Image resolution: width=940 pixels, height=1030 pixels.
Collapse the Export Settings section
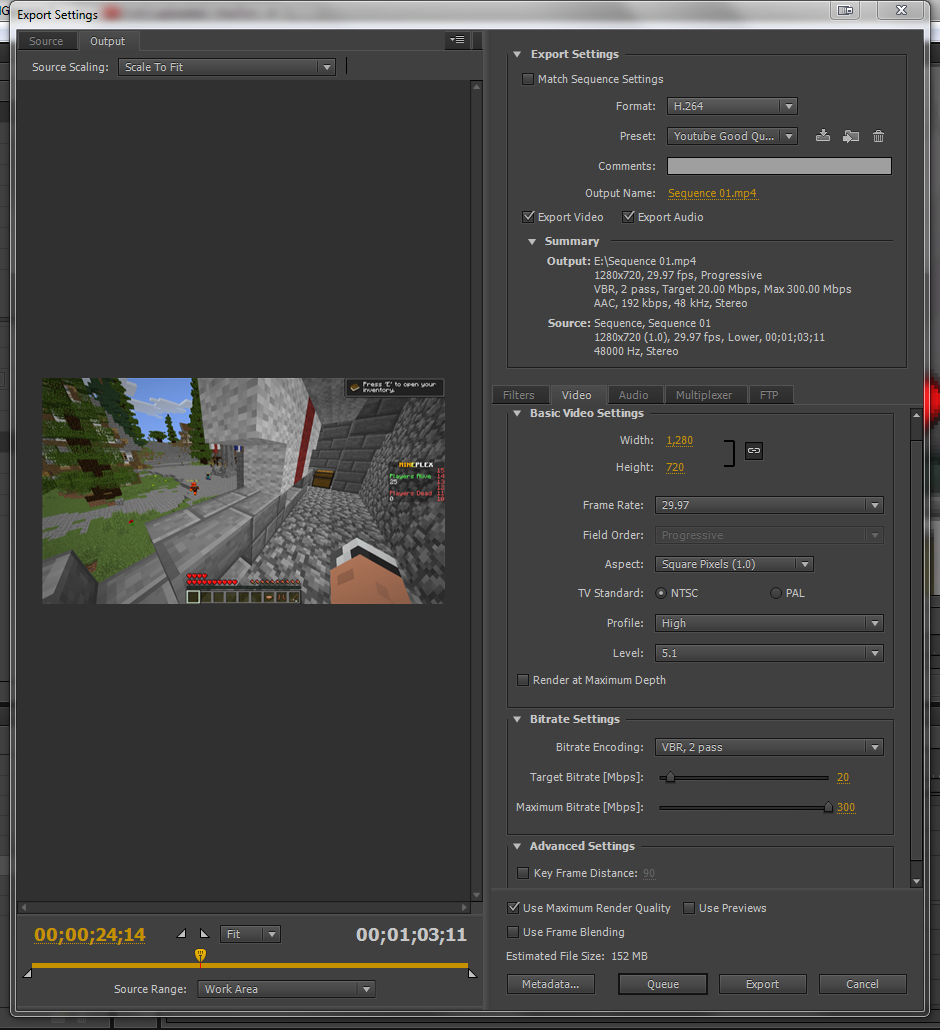click(517, 55)
